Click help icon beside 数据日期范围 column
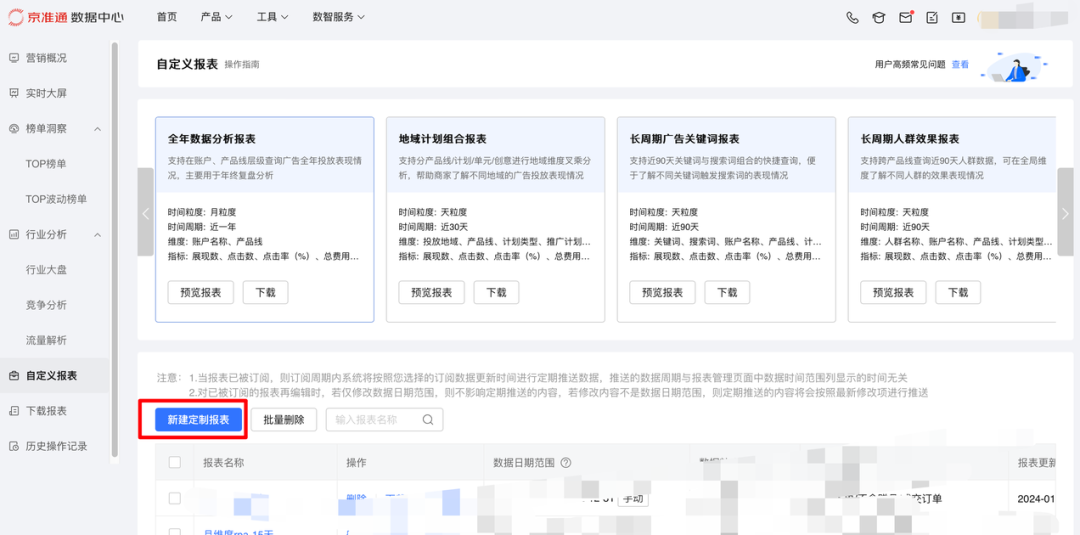Viewport: 1080px width, 535px height. point(566,463)
